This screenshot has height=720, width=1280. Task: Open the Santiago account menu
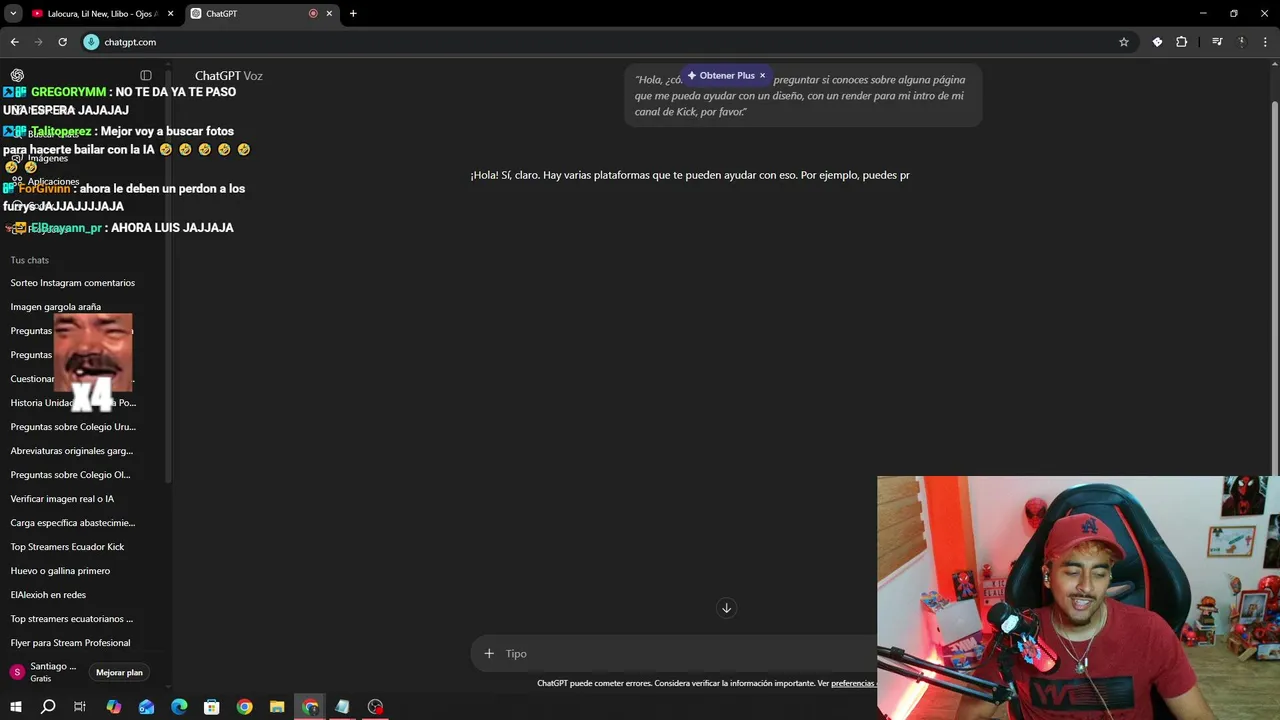pyautogui.click(x=43, y=672)
